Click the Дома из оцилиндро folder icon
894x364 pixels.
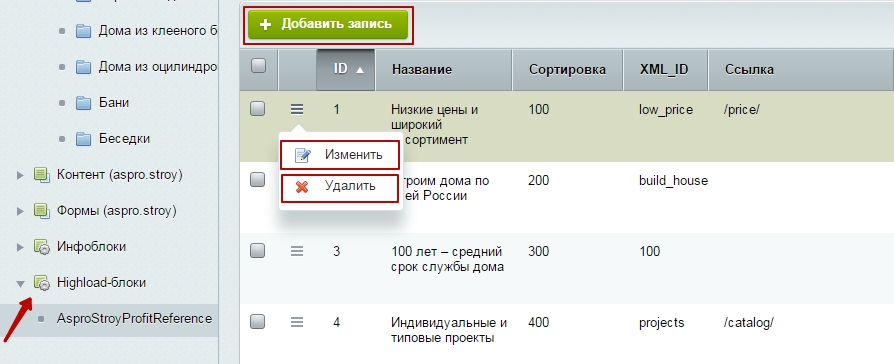pyautogui.click(x=84, y=67)
